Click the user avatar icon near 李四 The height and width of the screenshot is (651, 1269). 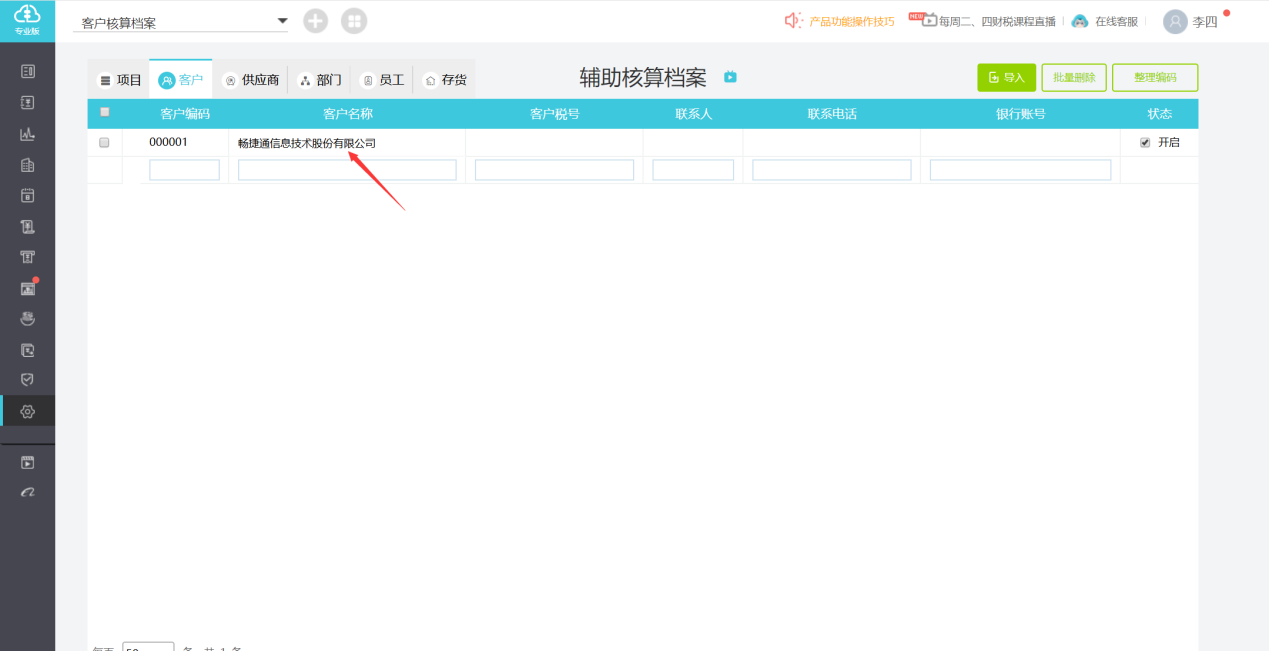(1175, 21)
